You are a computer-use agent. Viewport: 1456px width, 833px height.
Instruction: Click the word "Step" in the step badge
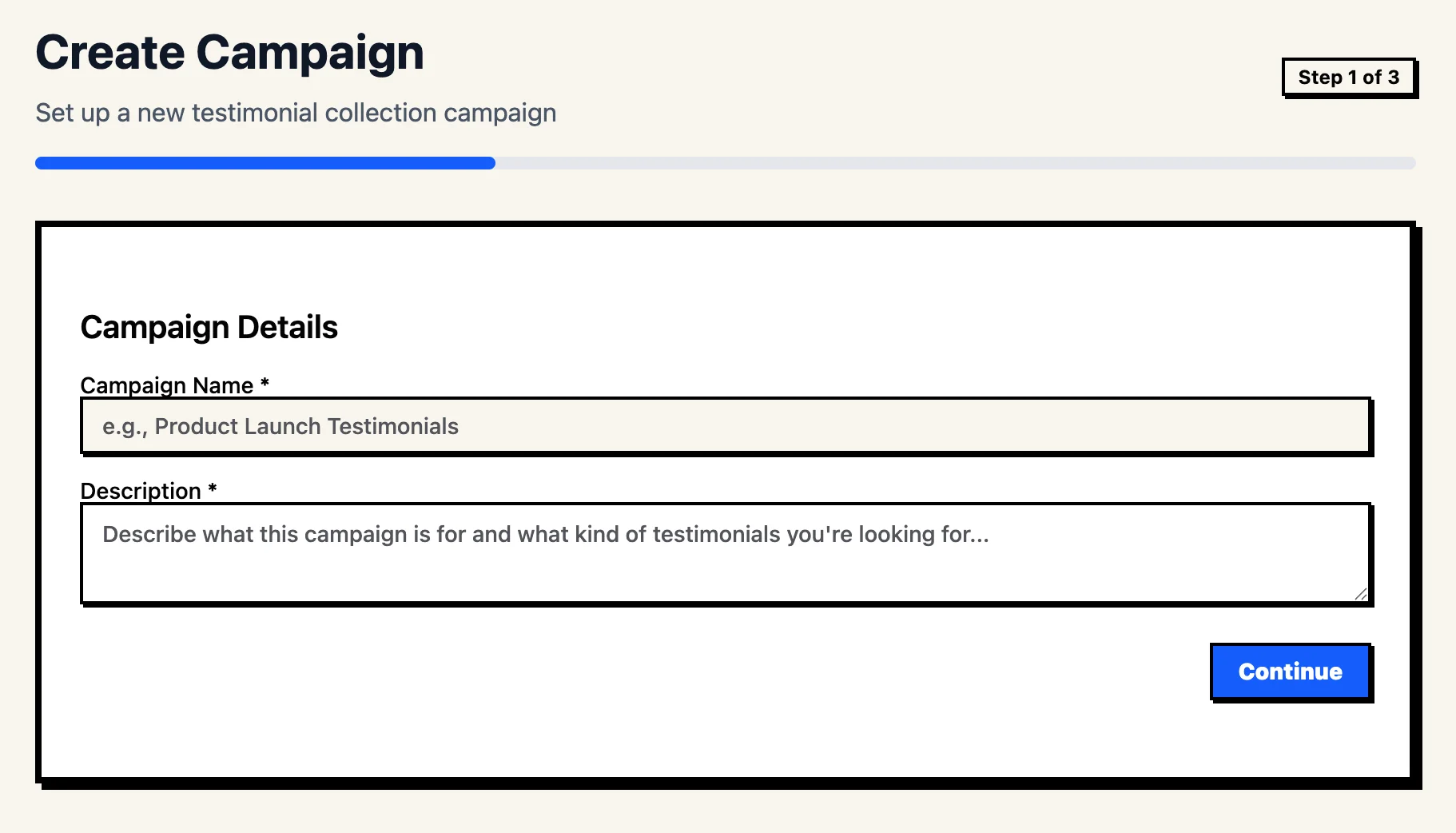pyautogui.click(x=1319, y=78)
